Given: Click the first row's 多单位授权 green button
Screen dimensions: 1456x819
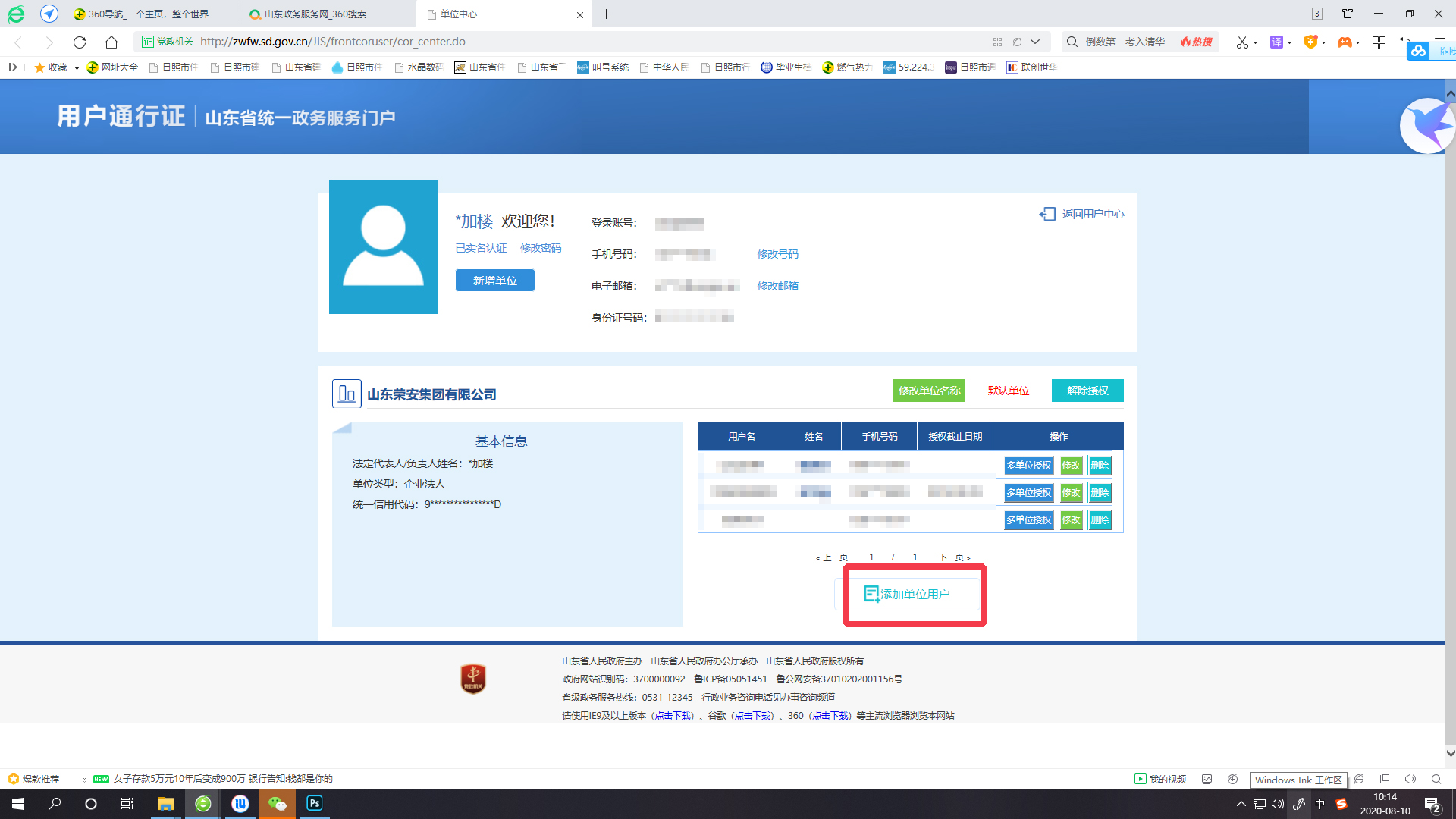Looking at the screenshot, I should pos(1028,466).
